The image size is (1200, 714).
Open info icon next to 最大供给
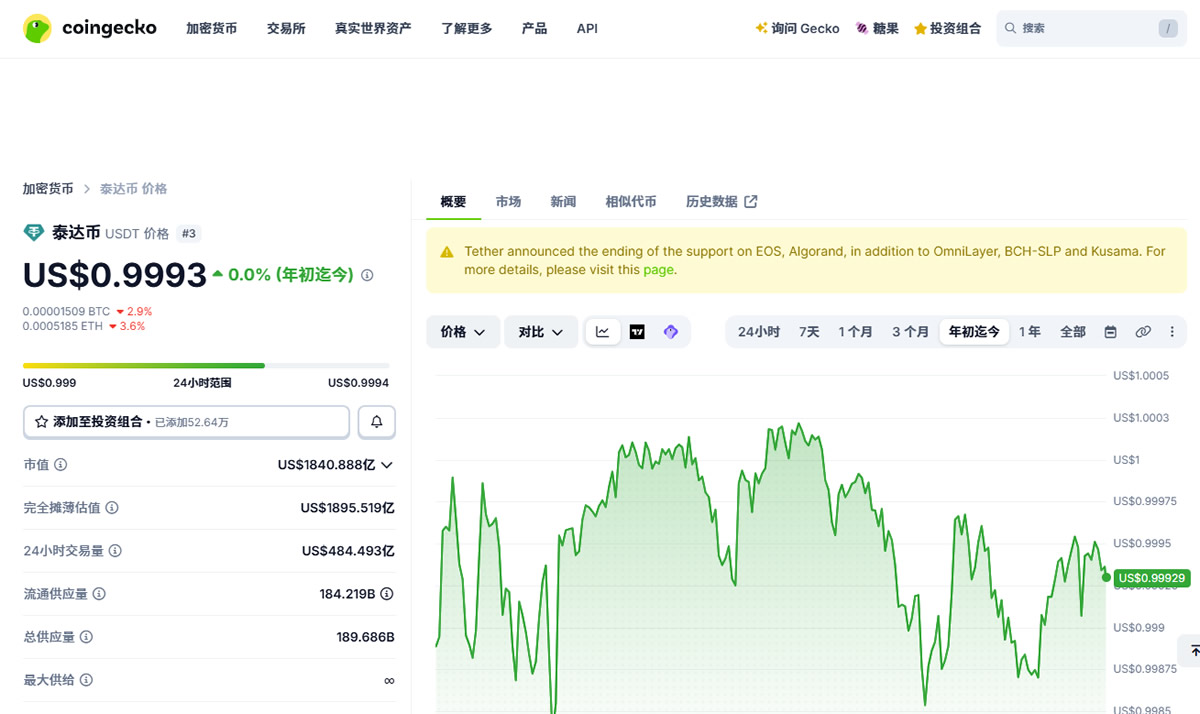(86, 680)
